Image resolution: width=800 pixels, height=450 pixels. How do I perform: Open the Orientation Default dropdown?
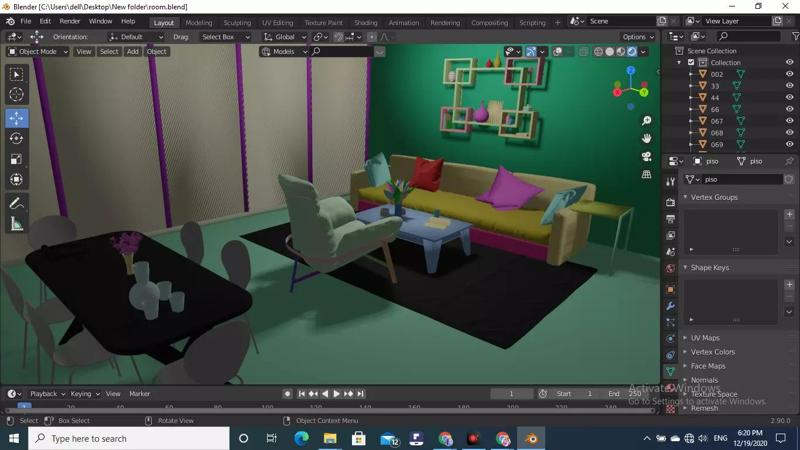[x=136, y=37]
